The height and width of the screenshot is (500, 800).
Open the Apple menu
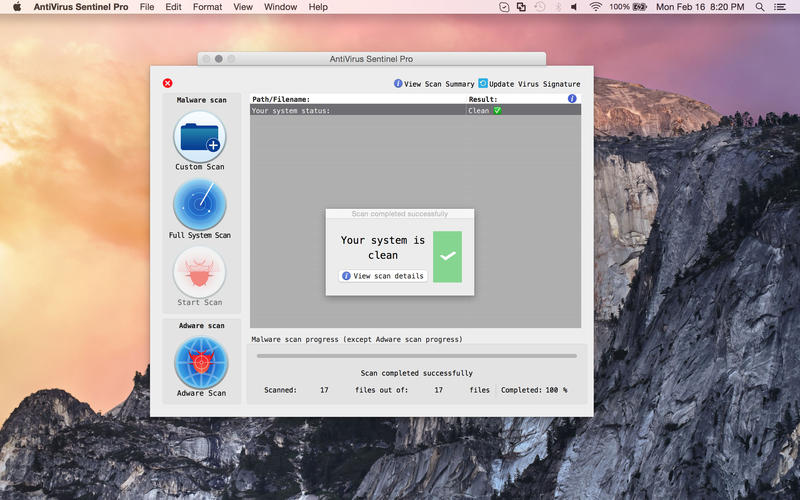[16, 7]
